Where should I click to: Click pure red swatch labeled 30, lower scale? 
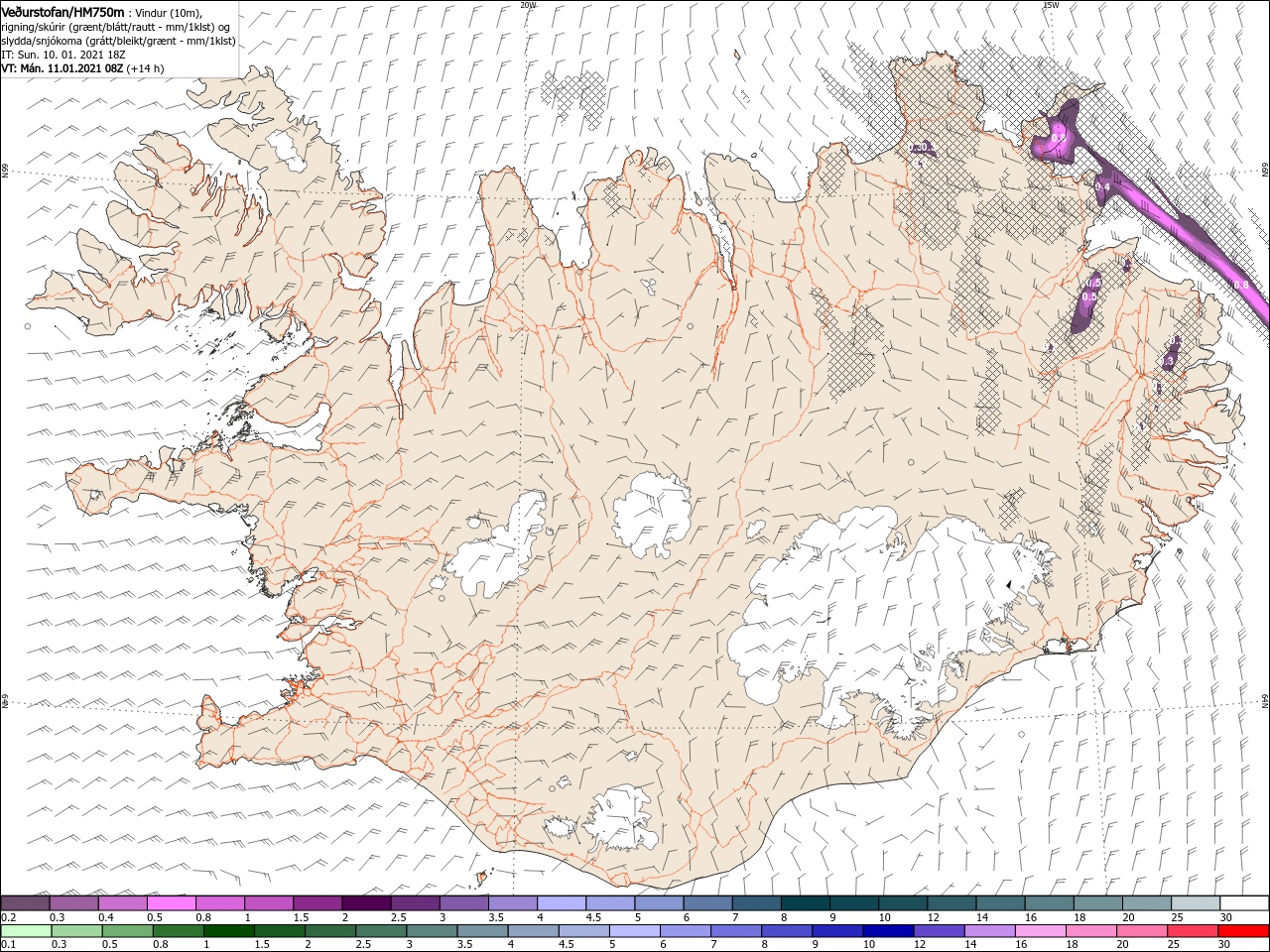click(1242, 931)
